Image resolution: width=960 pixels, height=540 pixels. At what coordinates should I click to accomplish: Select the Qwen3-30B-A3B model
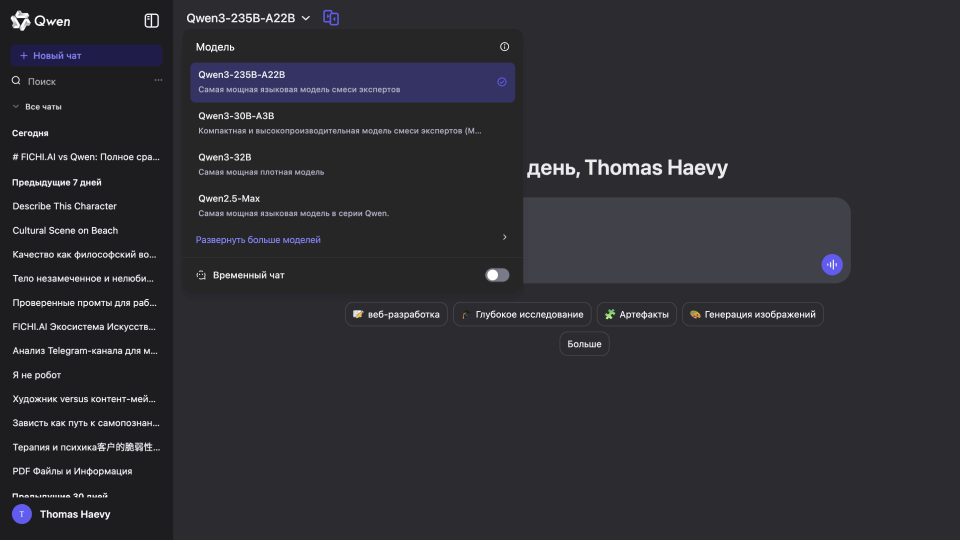tap(353, 123)
